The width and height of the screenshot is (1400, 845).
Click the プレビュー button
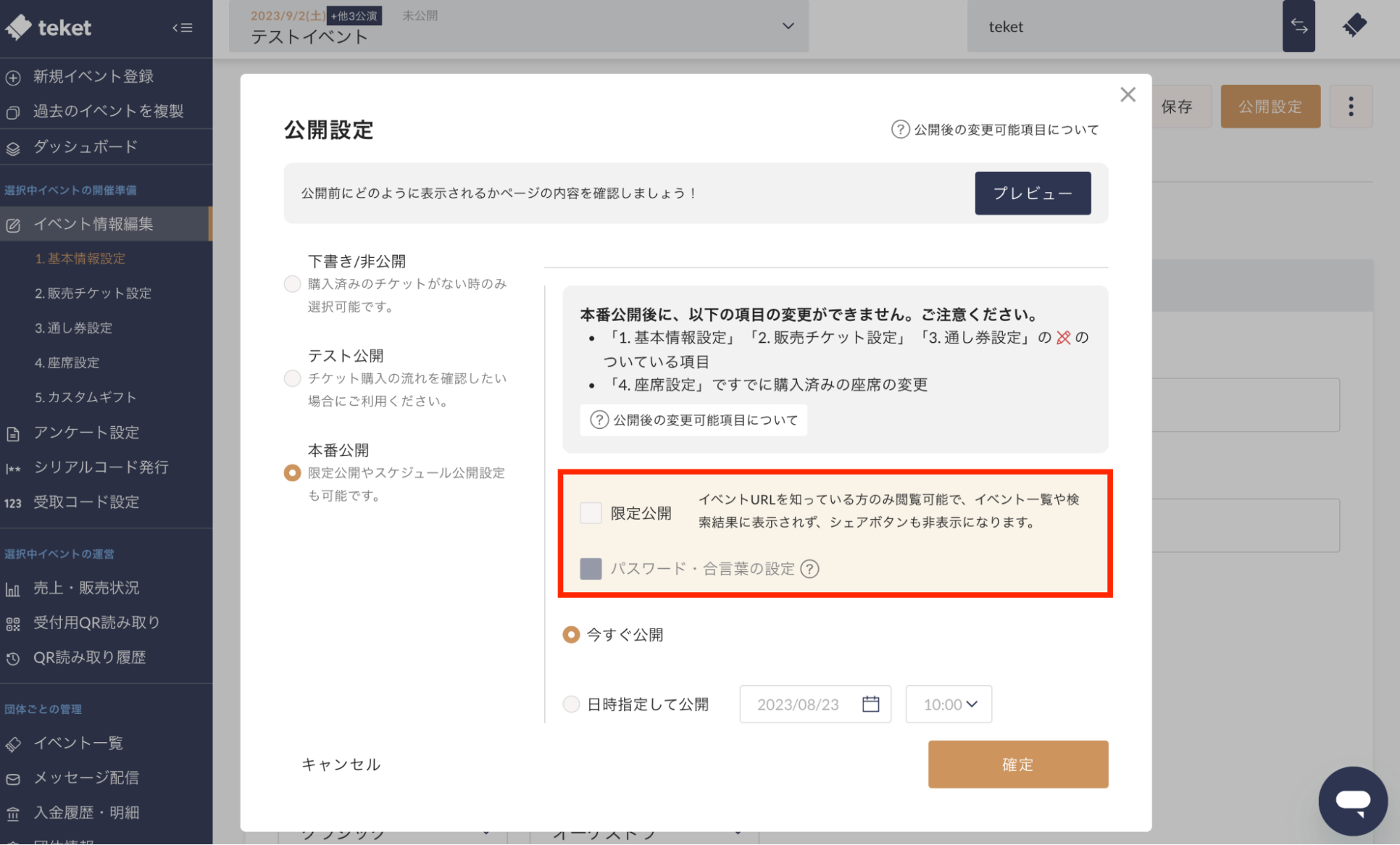pos(1032,193)
